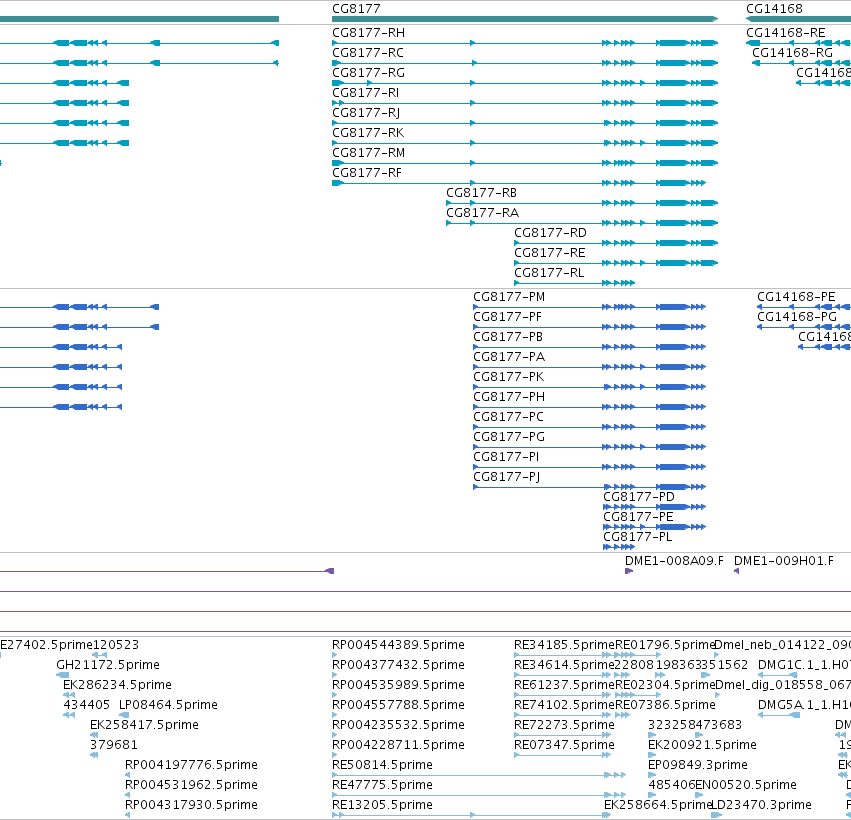
Task: Open protein CG8177-PJ
Action: point(506,477)
